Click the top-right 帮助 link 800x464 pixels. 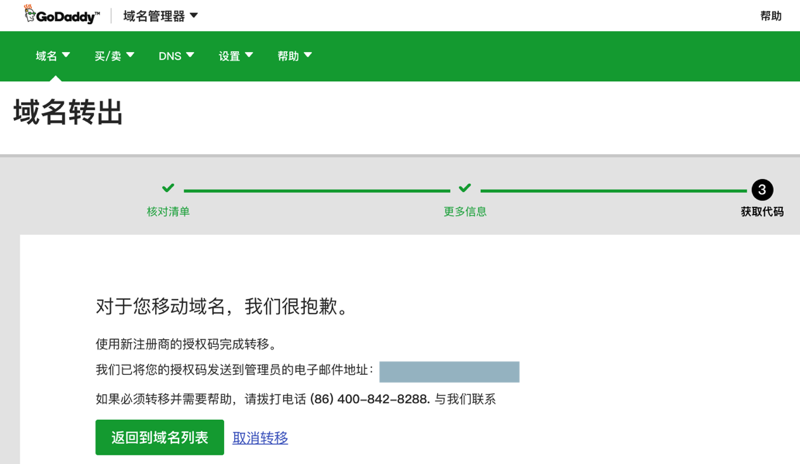pyautogui.click(x=770, y=16)
